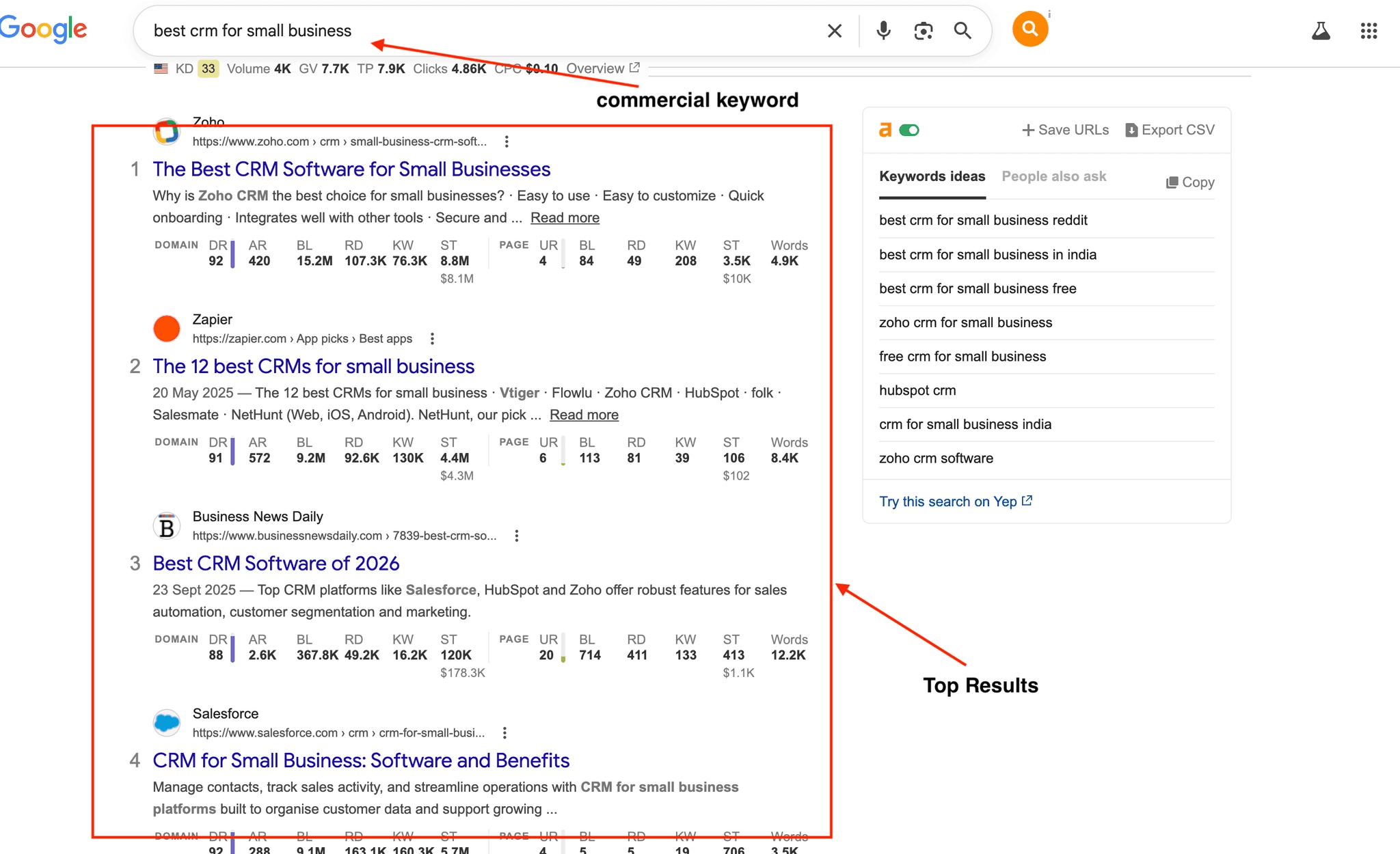This screenshot has width=1400, height=854.
Task: Click the magnifier search button
Action: [962, 31]
